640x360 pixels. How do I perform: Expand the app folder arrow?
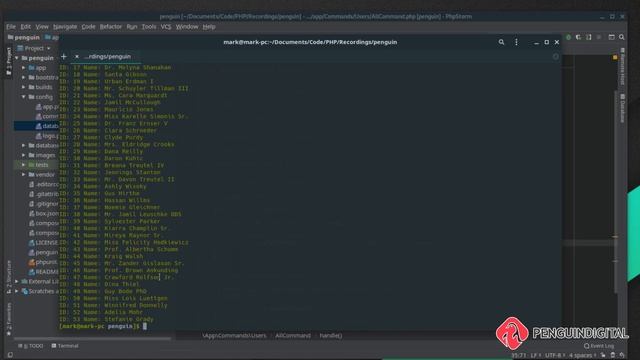[24, 68]
